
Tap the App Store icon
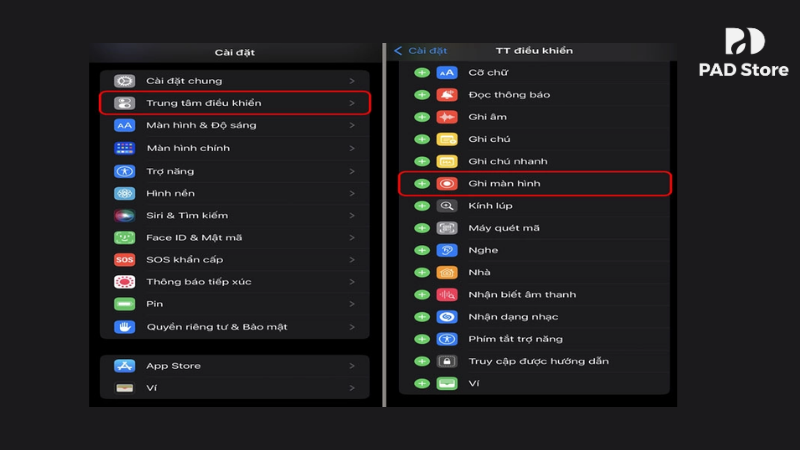coord(124,366)
